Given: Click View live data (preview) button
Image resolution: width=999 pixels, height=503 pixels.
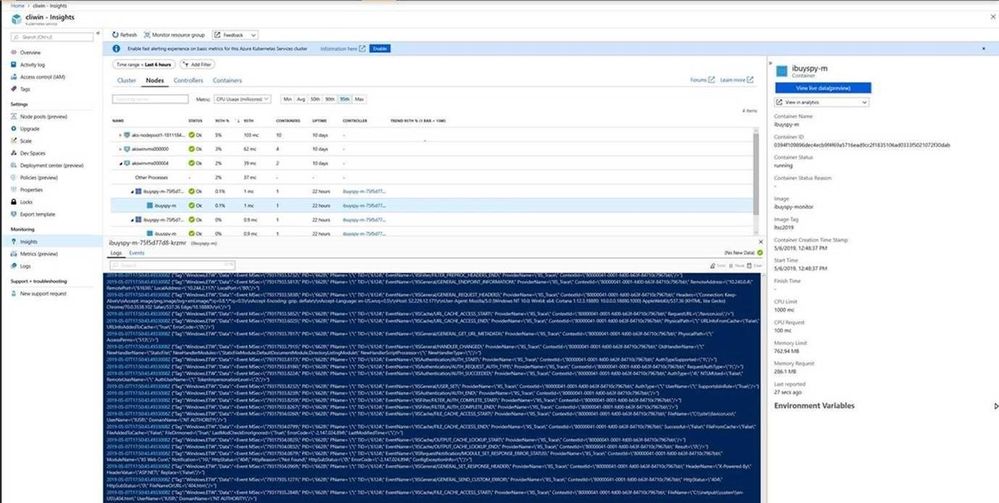Looking at the screenshot, I should click(823, 88).
